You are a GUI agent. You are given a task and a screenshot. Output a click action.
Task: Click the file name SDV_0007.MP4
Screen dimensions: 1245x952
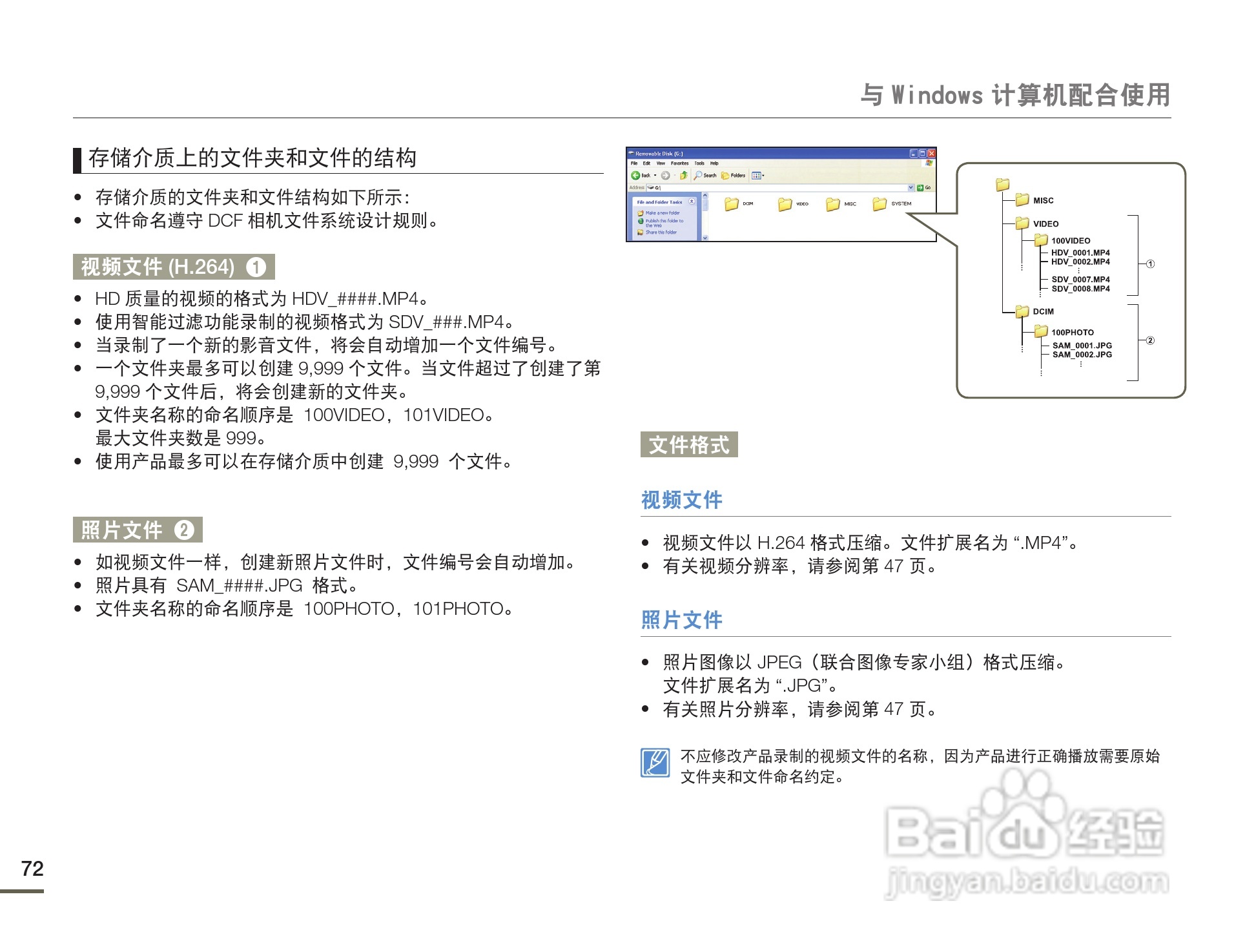point(1080,280)
